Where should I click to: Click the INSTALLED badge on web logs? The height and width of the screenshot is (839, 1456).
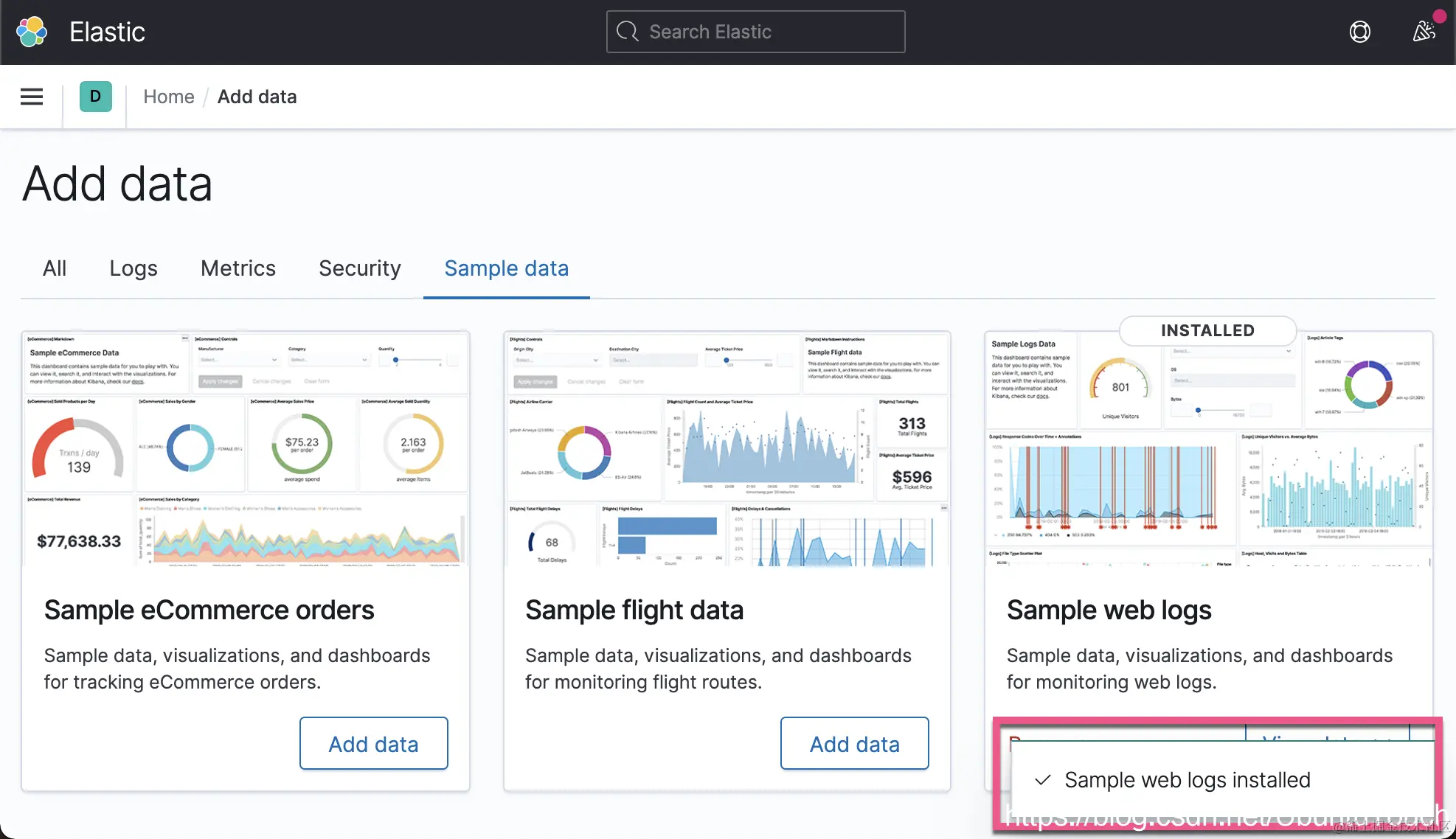click(x=1207, y=330)
